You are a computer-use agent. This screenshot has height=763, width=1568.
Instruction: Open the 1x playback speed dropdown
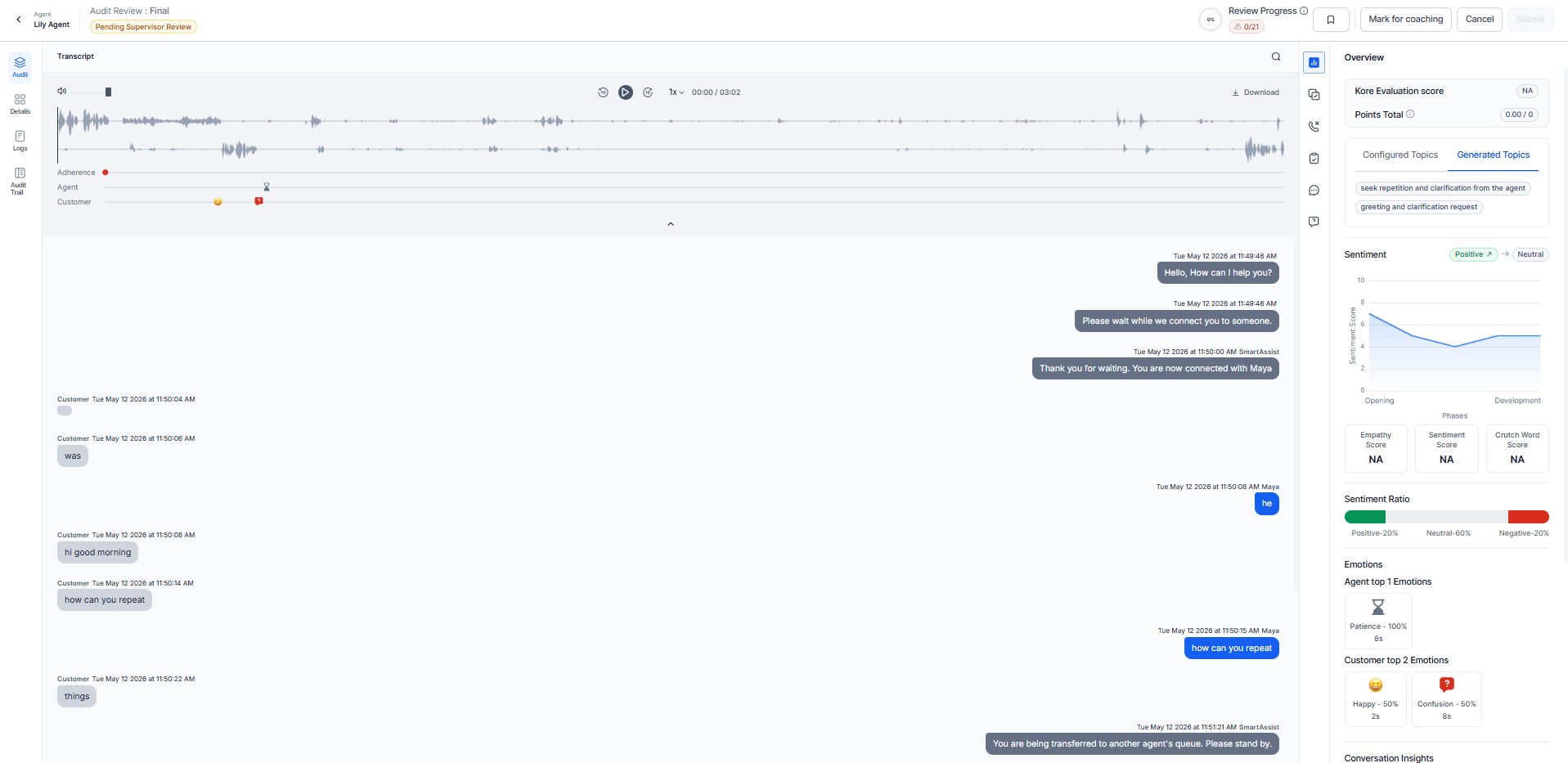[x=676, y=92]
